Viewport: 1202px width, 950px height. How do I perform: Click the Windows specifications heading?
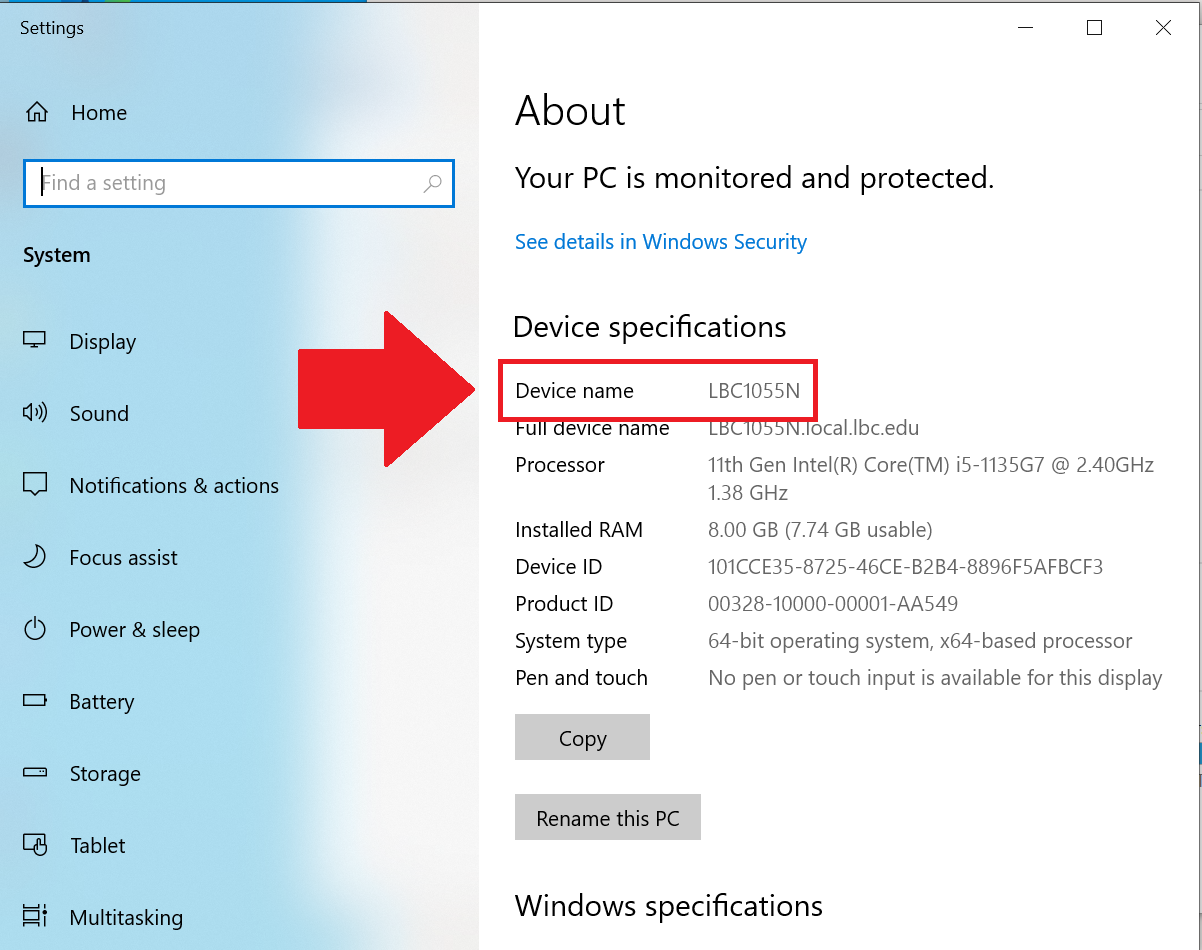point(668,906)
